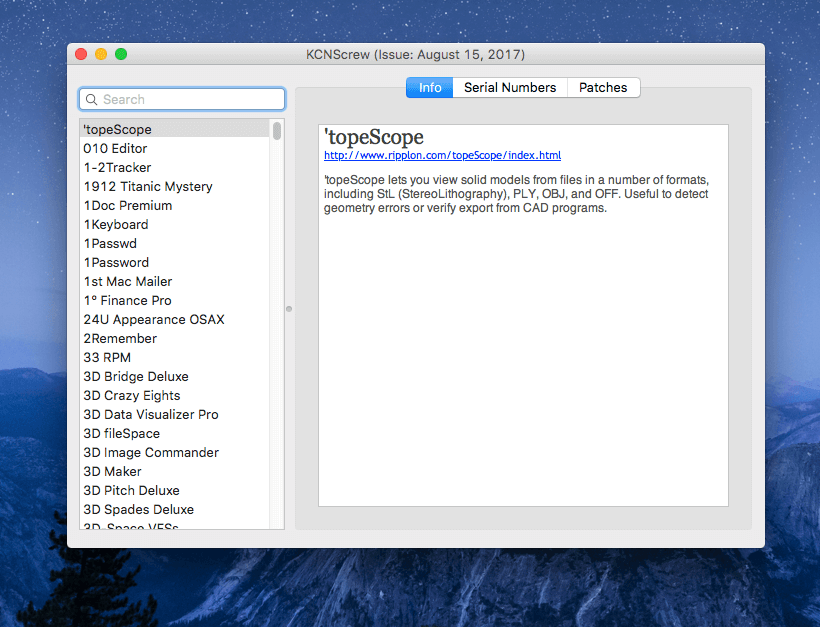Select 3D Crazy Eights row
Image resolution: width=820 pixels, height=627 pixels.
pos(175,395)
